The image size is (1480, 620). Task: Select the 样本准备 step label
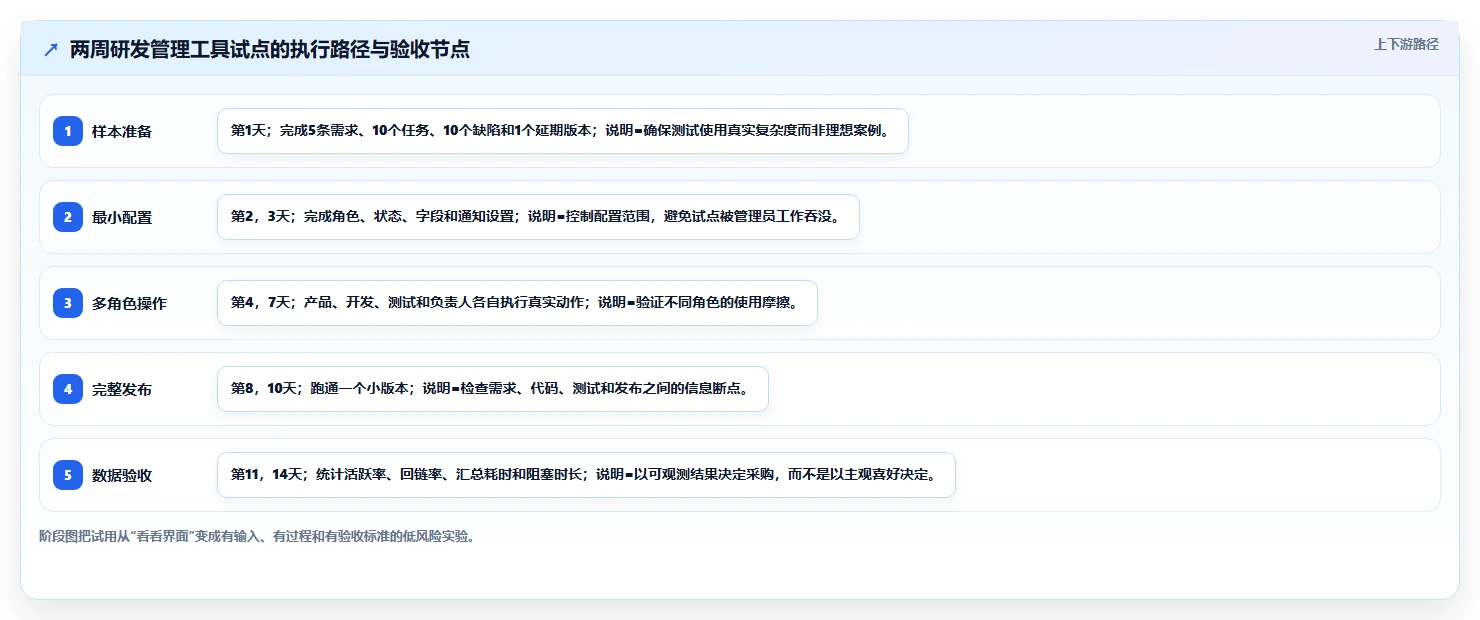[x=122, y=131]
